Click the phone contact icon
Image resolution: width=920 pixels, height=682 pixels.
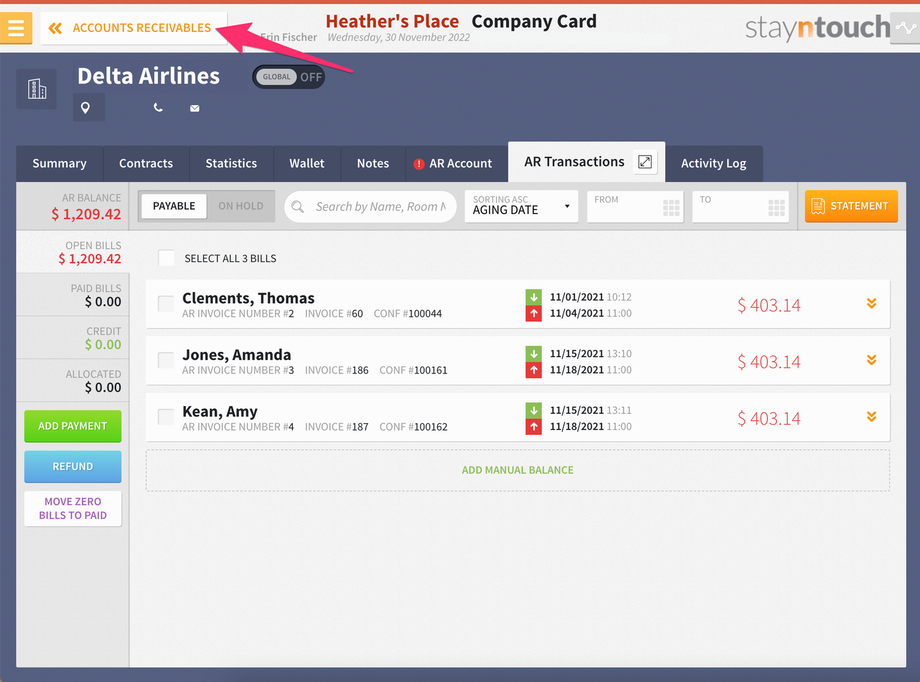tap(158, 107)
